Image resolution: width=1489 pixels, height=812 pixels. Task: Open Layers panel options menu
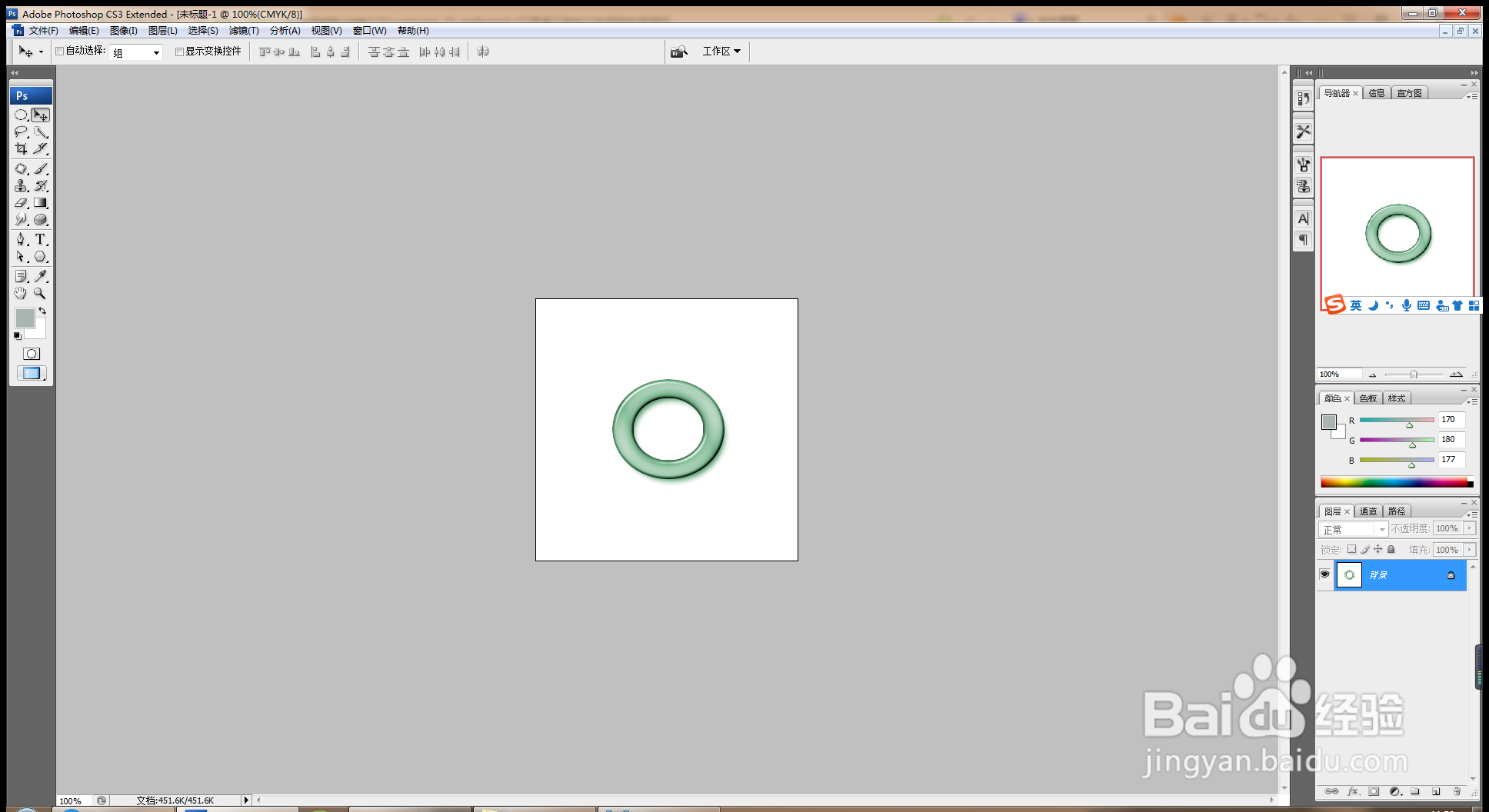[x=1472, y=514]
